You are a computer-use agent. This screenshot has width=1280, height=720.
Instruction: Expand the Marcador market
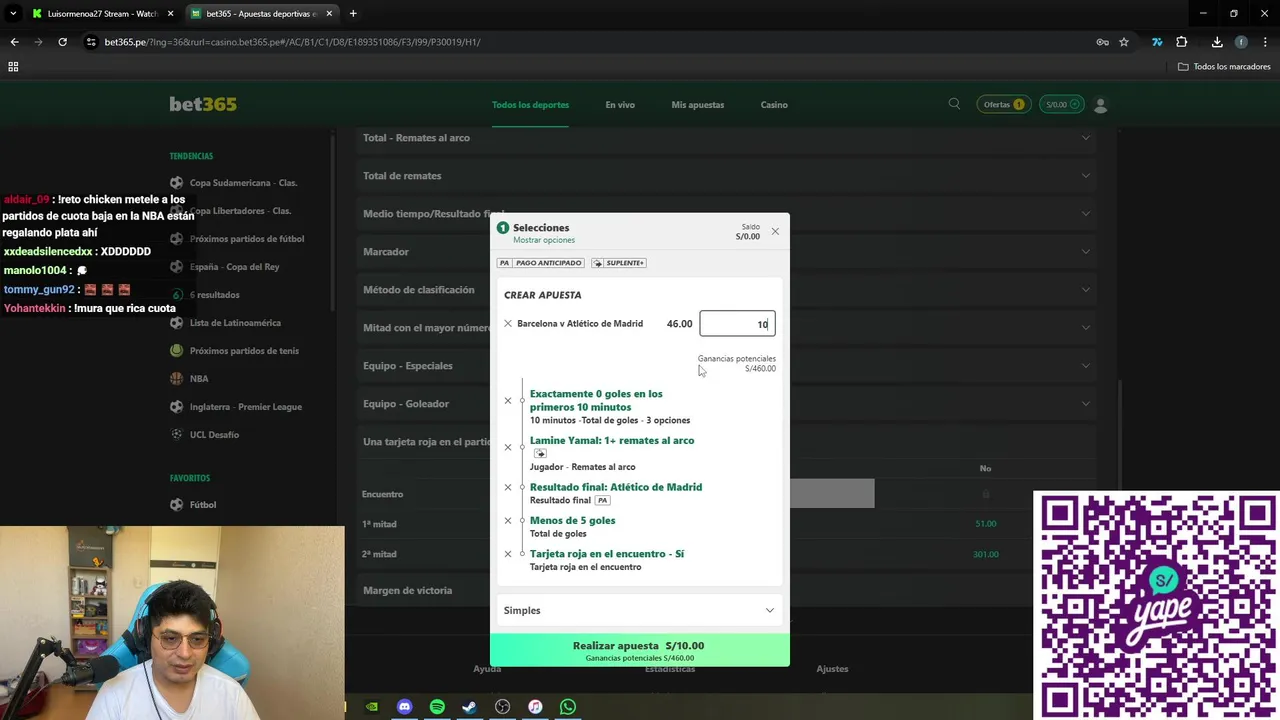coord(727,252)
